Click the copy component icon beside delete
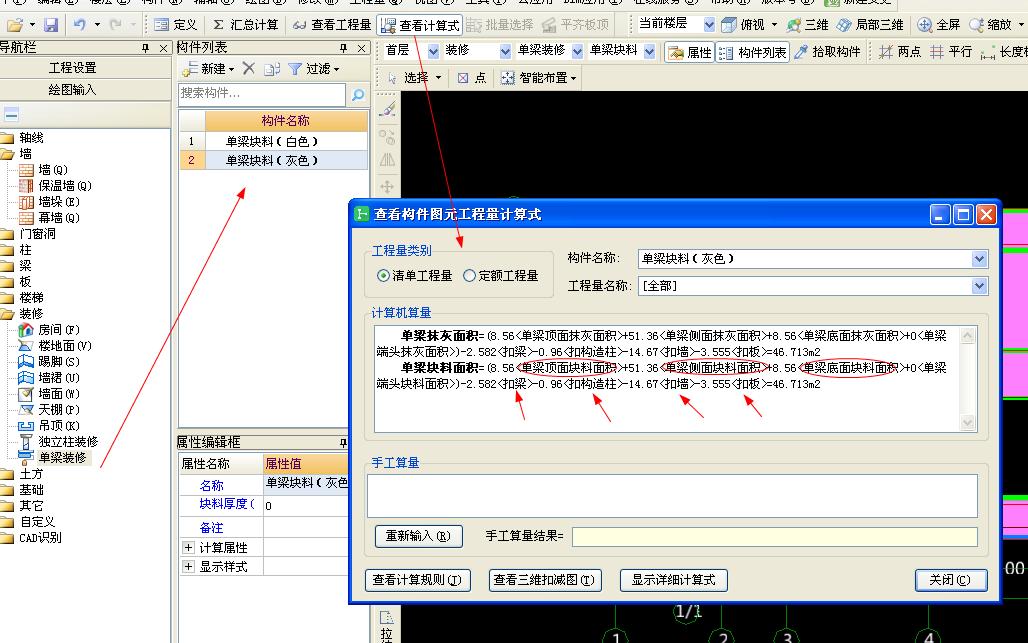This screenshot has height=643, width=1028. (272, 69)
